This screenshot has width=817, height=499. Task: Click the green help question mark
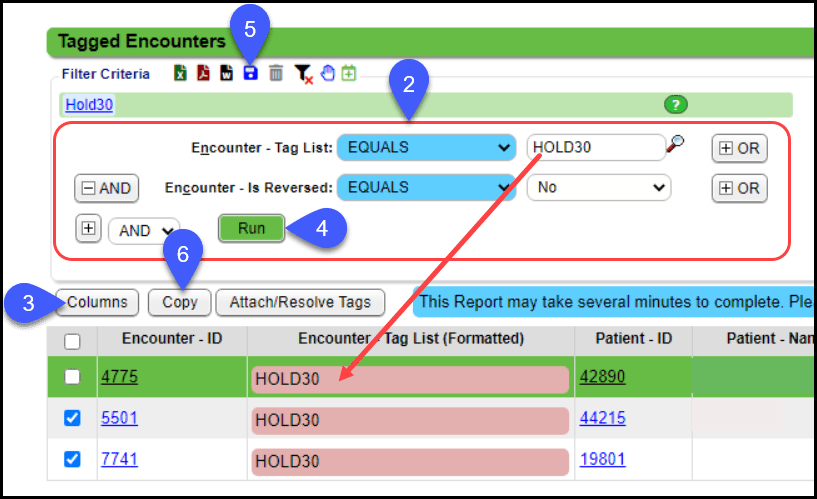coord(676,104)
